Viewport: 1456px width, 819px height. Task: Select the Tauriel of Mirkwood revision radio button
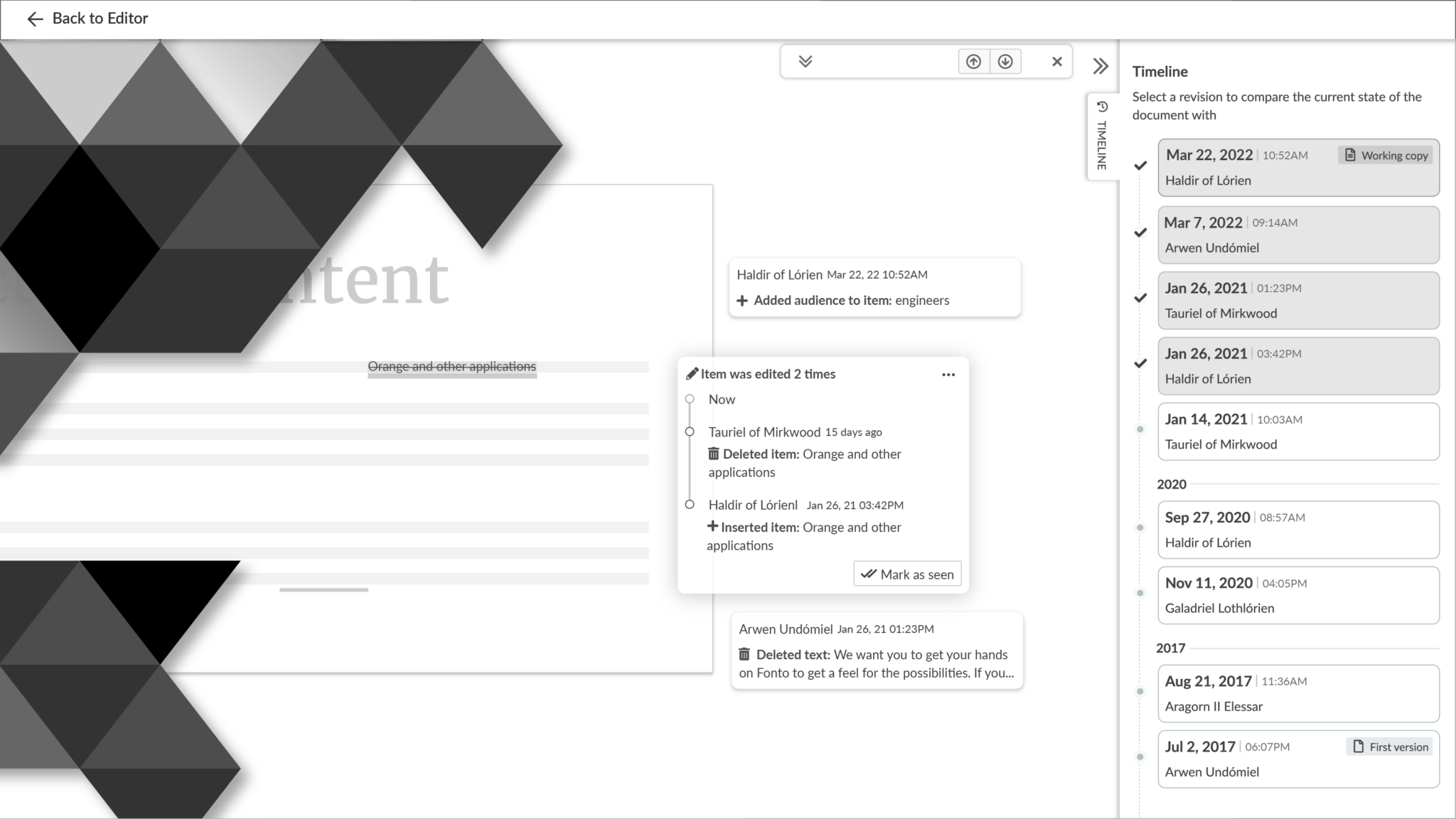click(690, 432)
